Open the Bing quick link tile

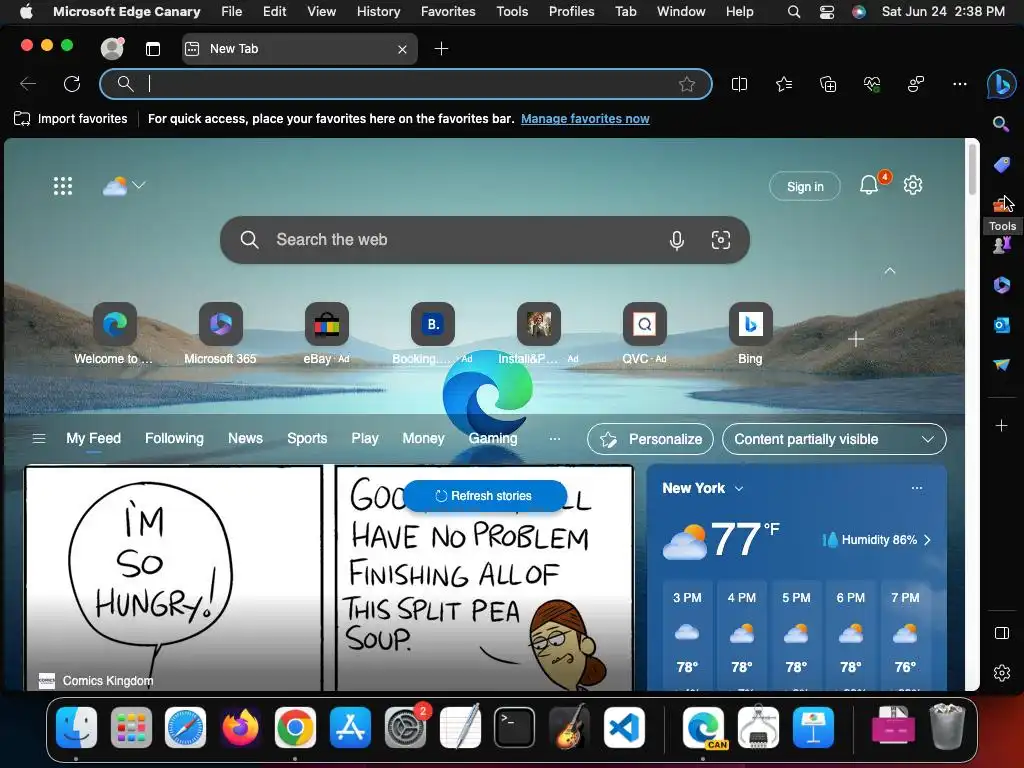click(750, 333)
